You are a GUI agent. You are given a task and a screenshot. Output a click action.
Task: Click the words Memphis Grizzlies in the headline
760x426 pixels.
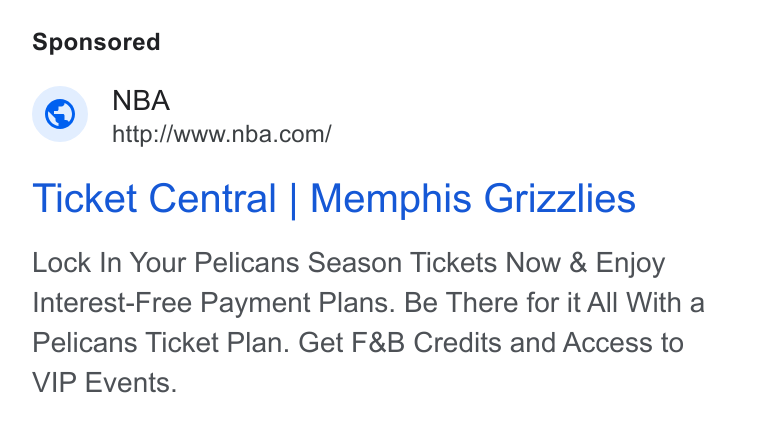tap(473, 199)
